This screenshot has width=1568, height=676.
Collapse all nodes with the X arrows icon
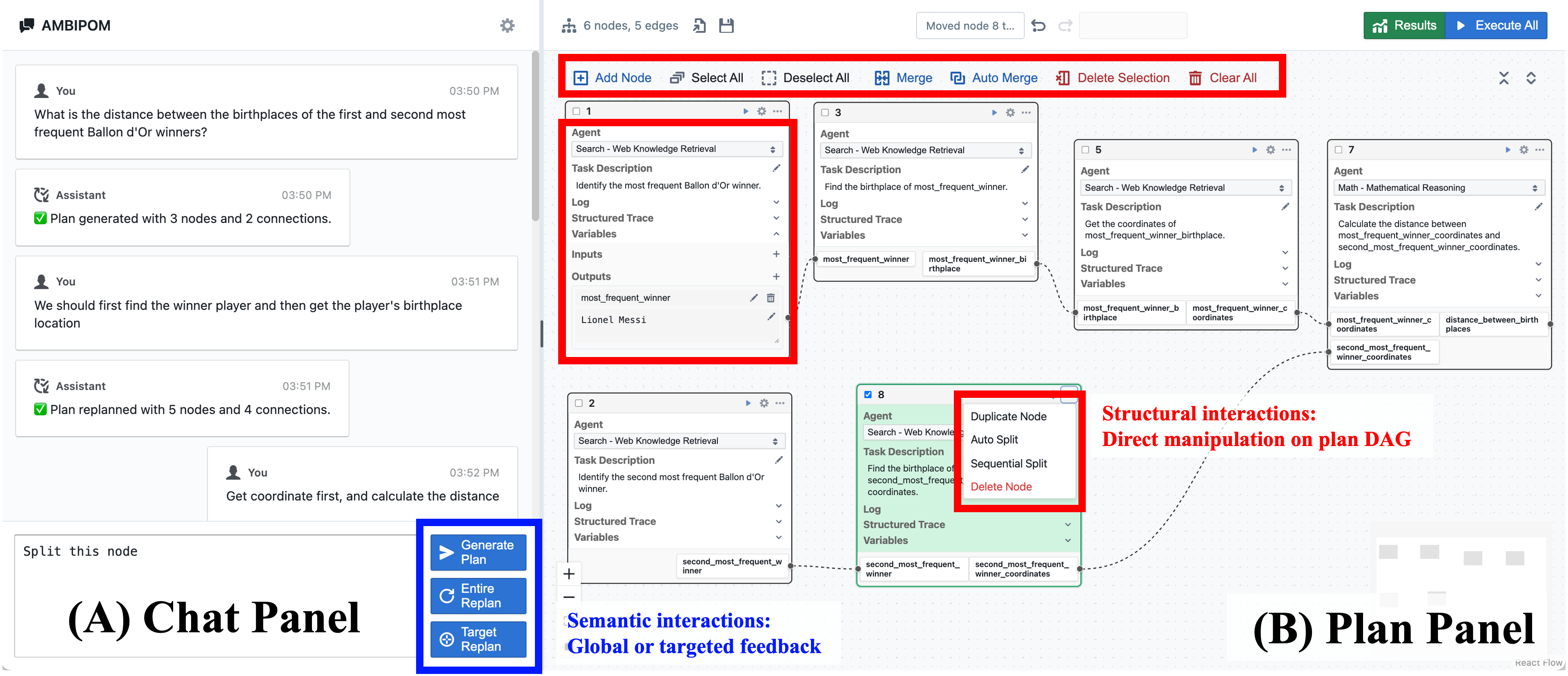pyautogui.click(x=1503, y=78)
